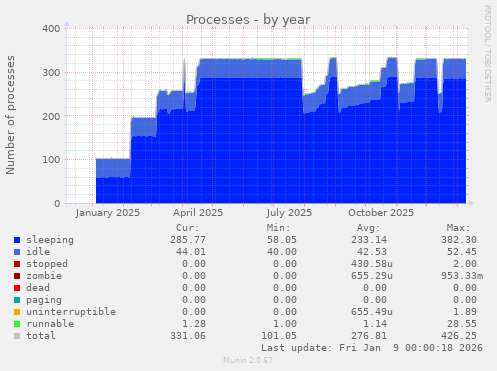
Task: Click idle current value 44.01
Action: (191, 252)
